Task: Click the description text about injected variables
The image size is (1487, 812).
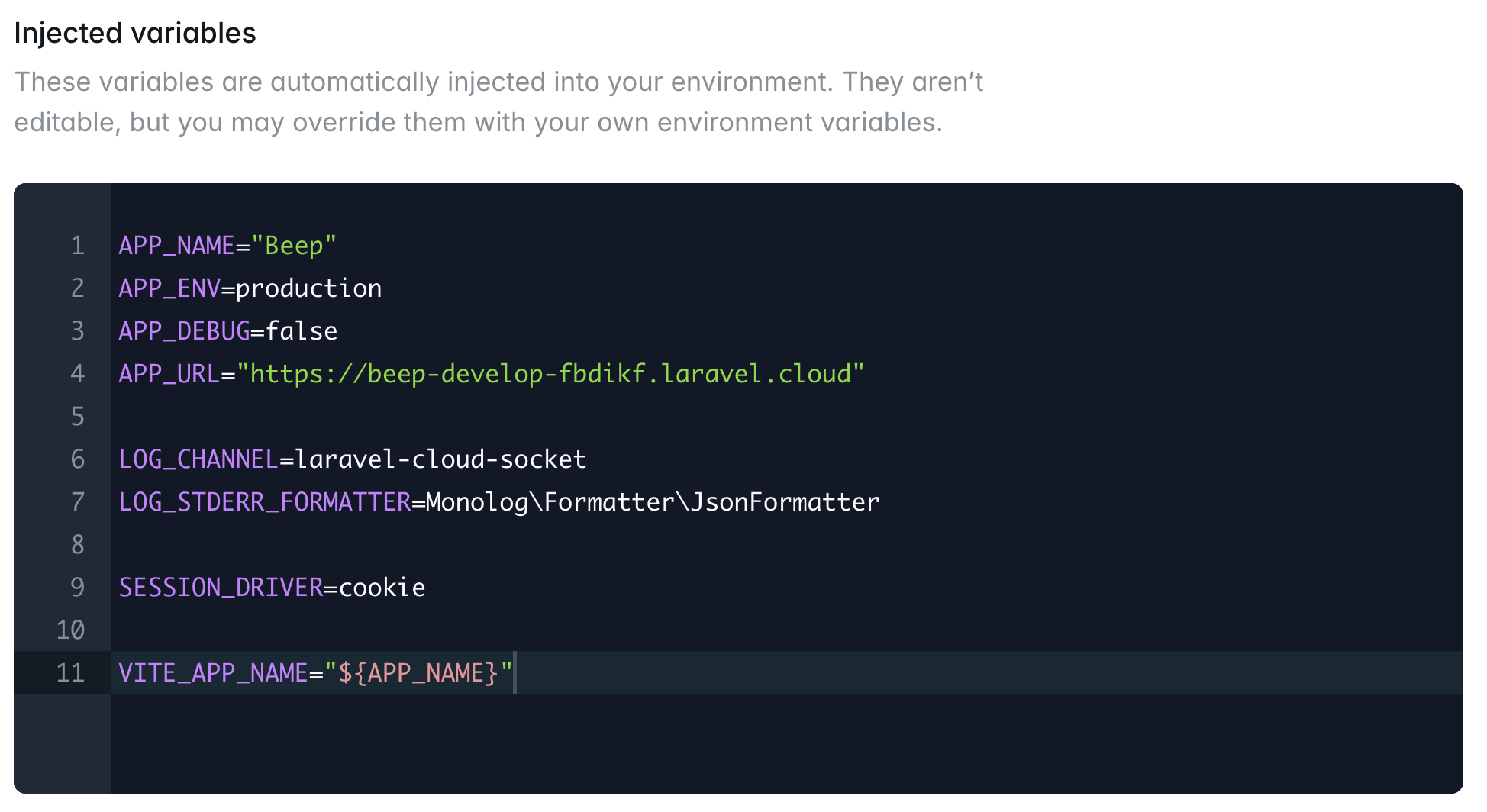Action: [498, 102]
